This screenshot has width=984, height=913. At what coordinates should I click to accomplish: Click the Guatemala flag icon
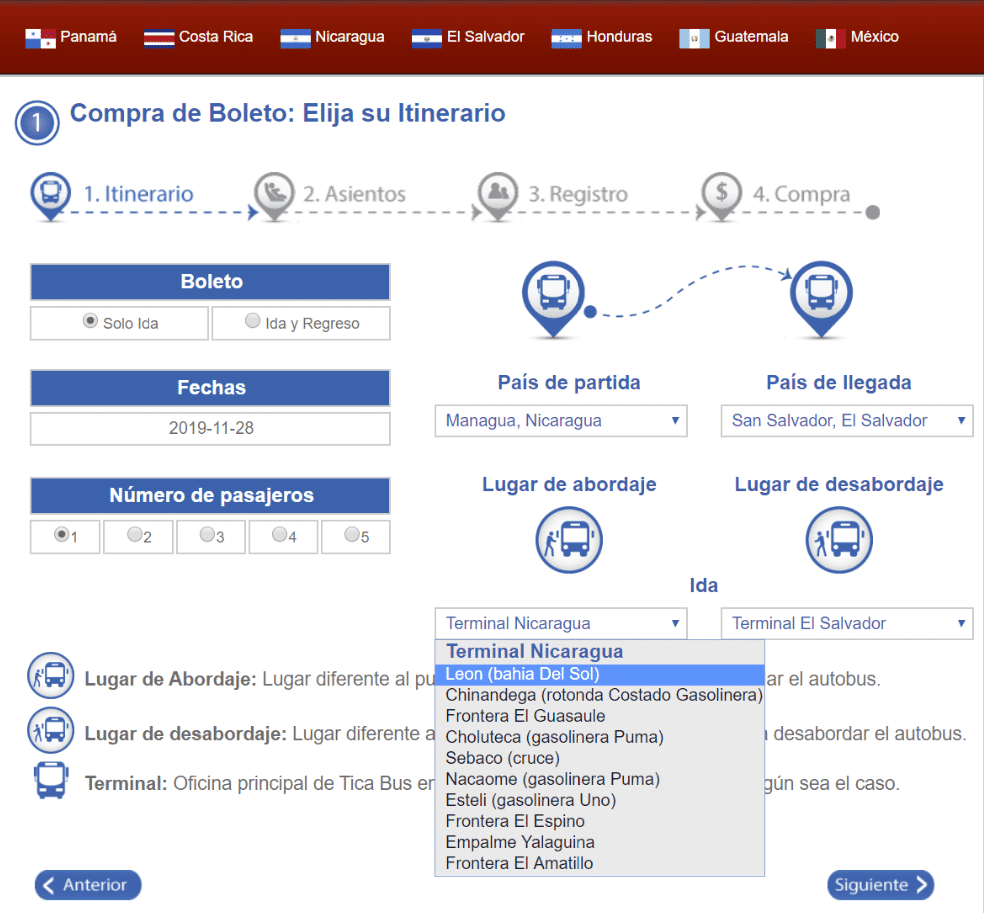694,38
